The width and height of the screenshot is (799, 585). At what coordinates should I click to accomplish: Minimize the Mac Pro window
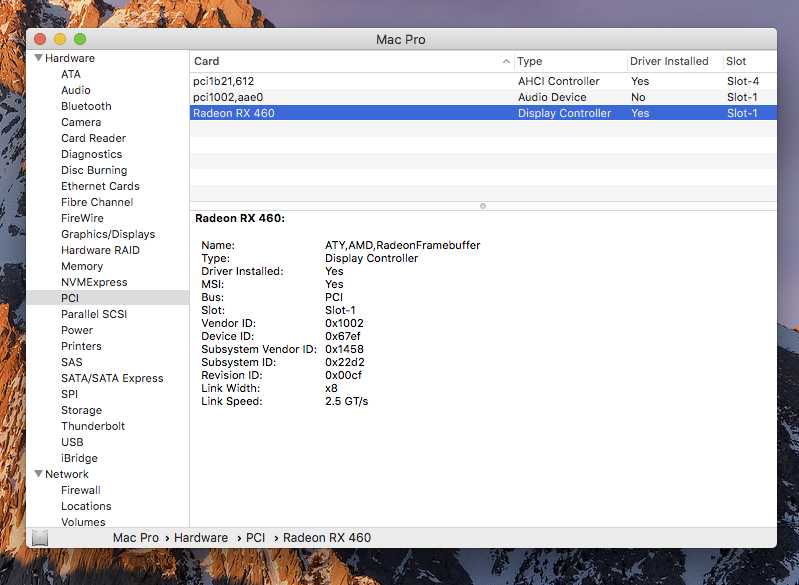(x=60, y=39)
